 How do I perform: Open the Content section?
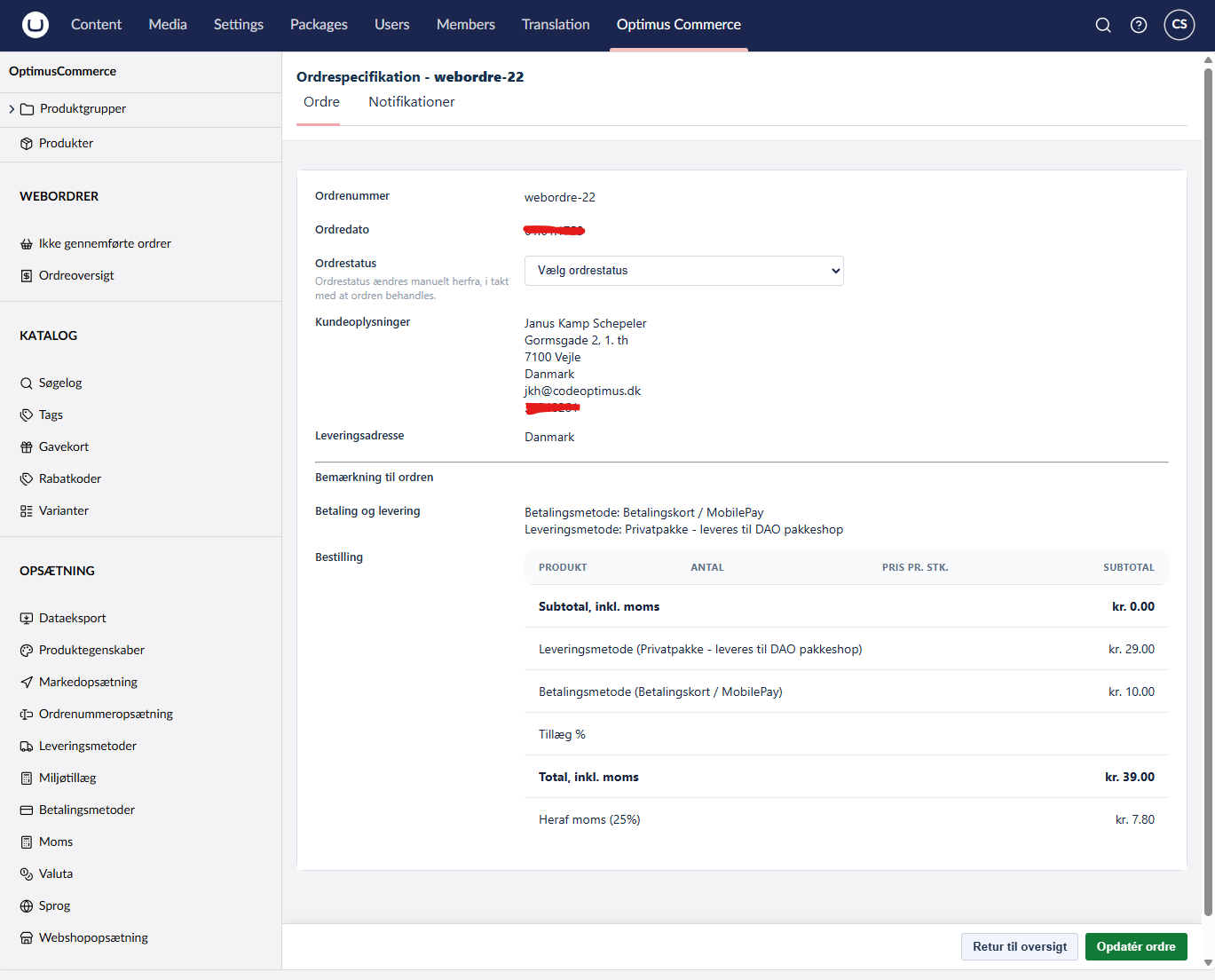tap(96, 25)
